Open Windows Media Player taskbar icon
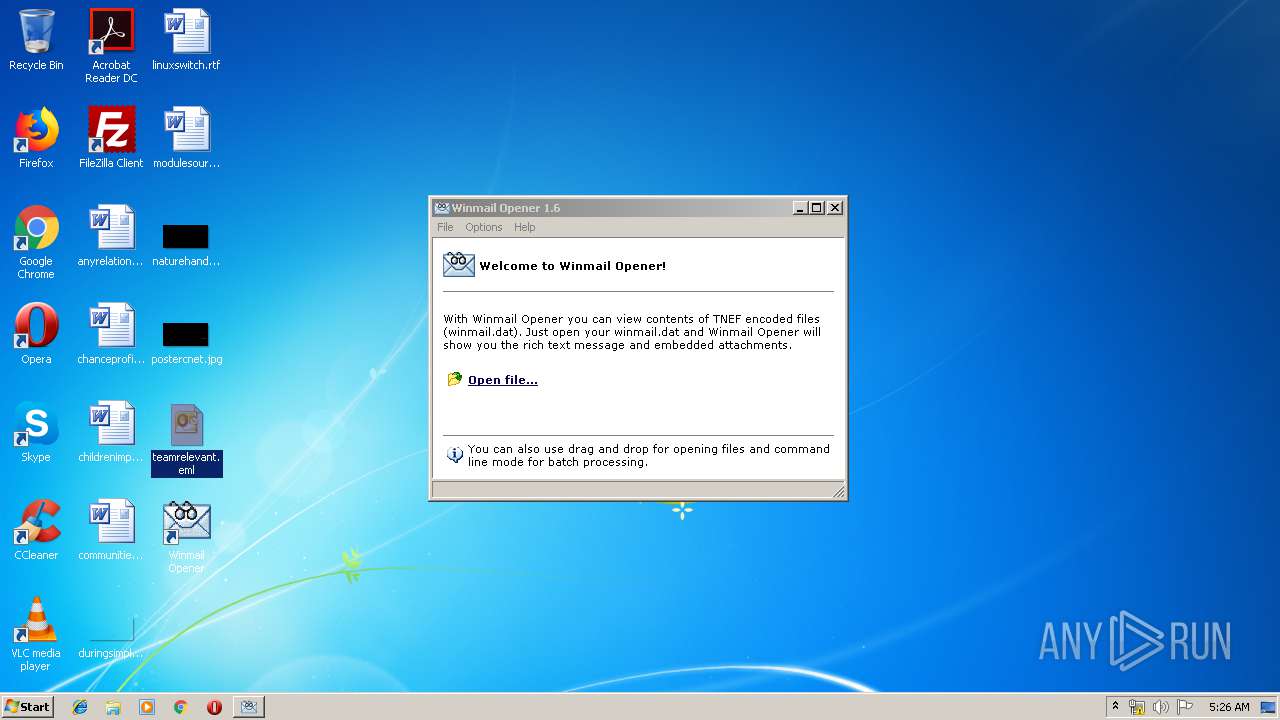Viewport: 1280px width, 720px height. pyautogui.click(x=147, y=707)
